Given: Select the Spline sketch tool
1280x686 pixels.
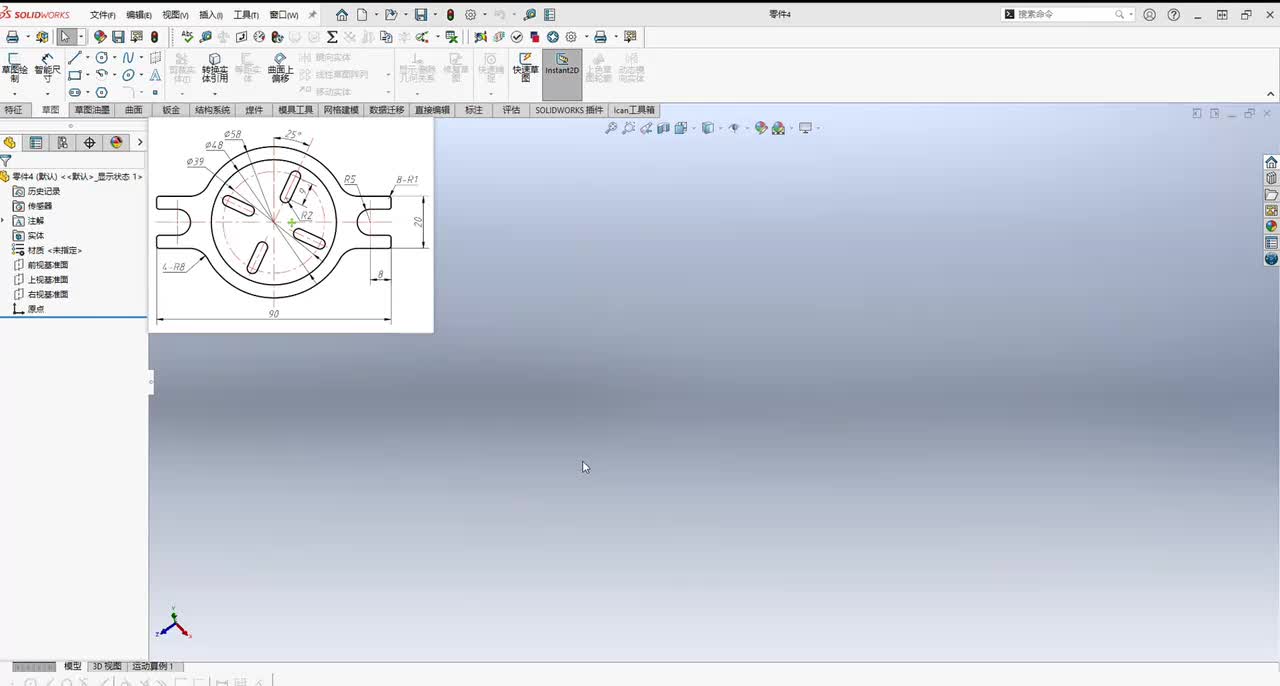Looking at the screenshot, I should click(x=128, y=57).
